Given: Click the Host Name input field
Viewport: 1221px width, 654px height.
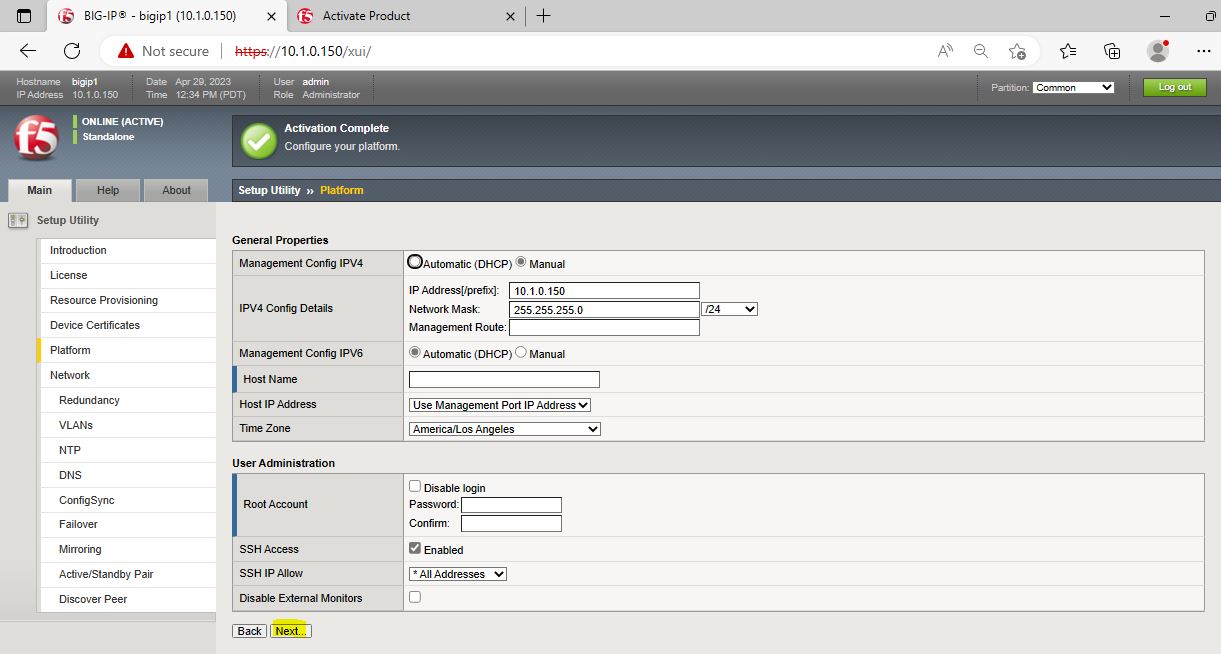Looking at the screenshot, I should point(504,379).
